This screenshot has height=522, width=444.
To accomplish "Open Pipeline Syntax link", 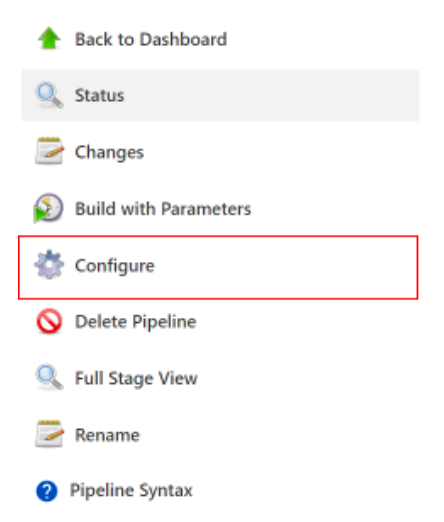I will click(131, 491).
